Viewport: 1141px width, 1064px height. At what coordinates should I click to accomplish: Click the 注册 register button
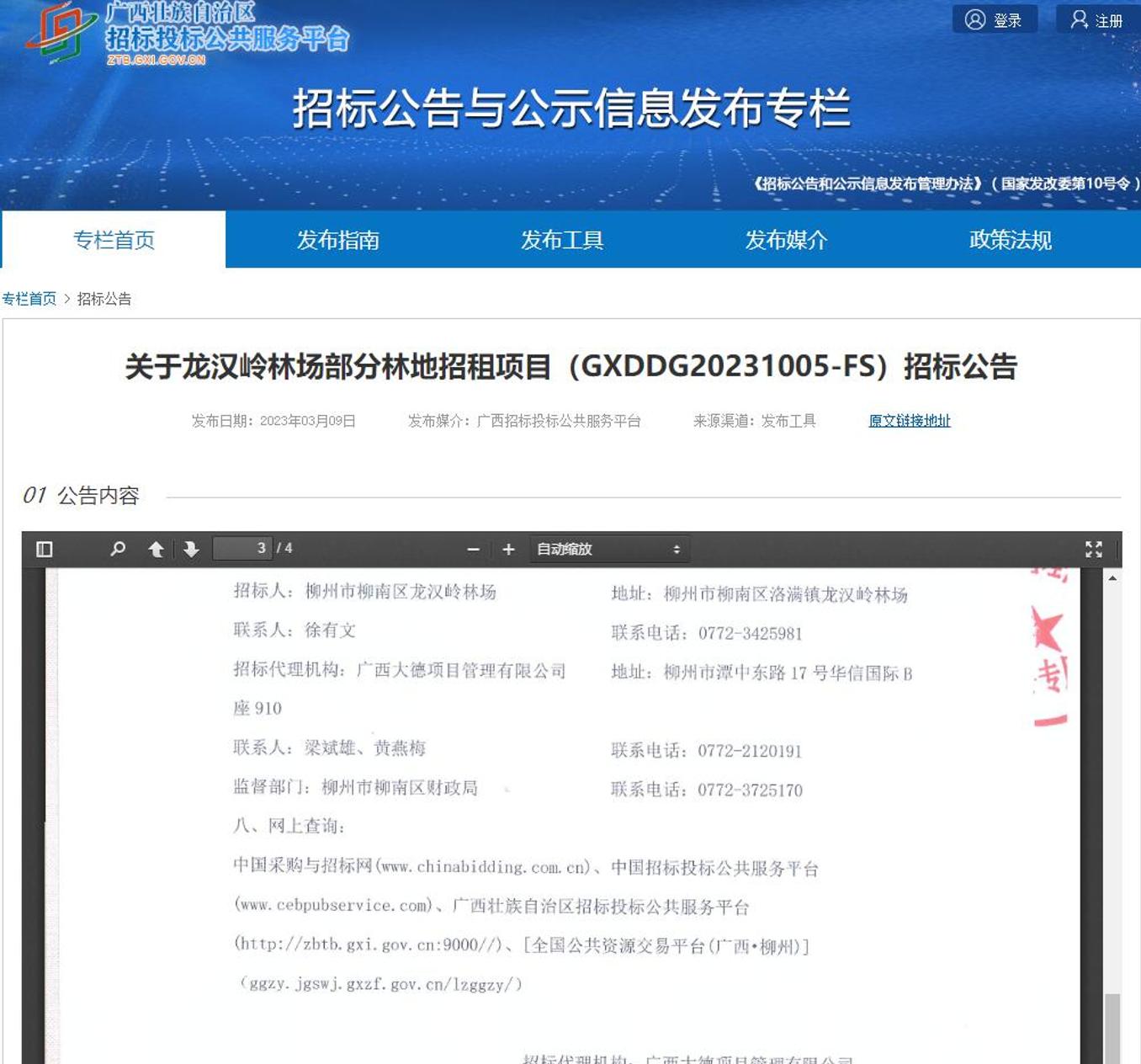coord(1096,19)
